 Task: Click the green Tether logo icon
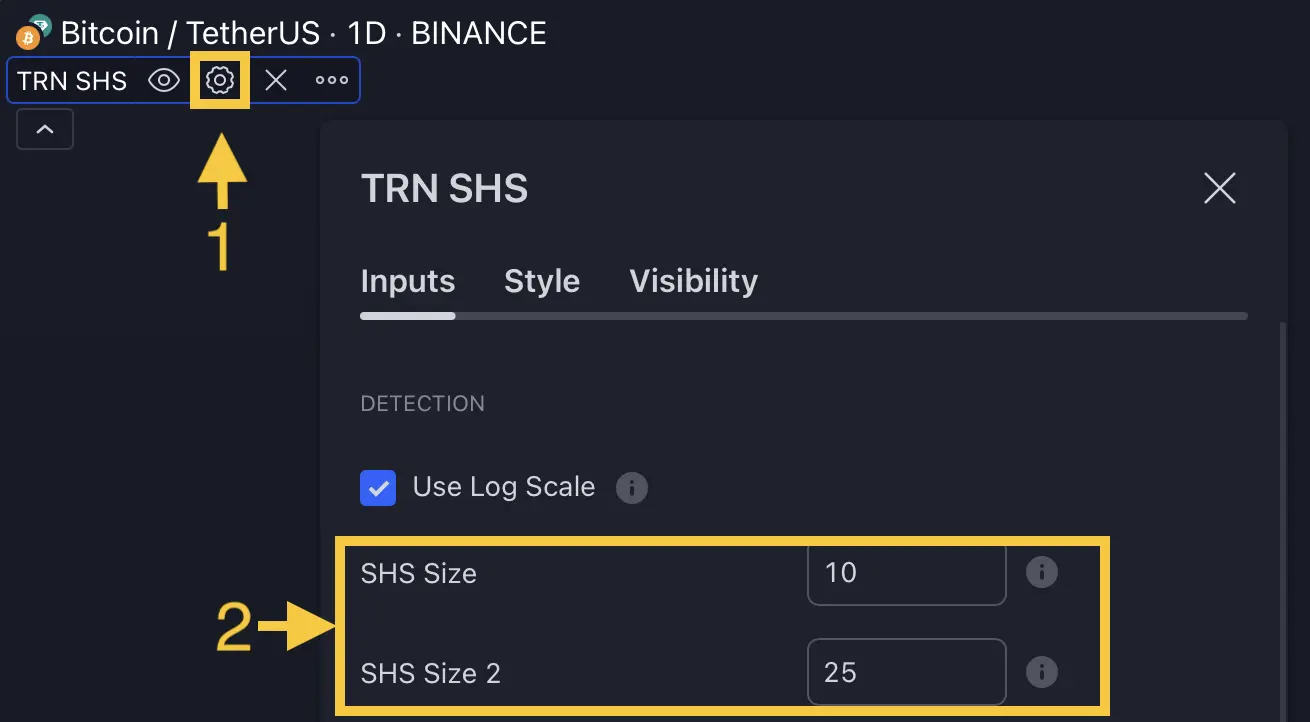40,24
